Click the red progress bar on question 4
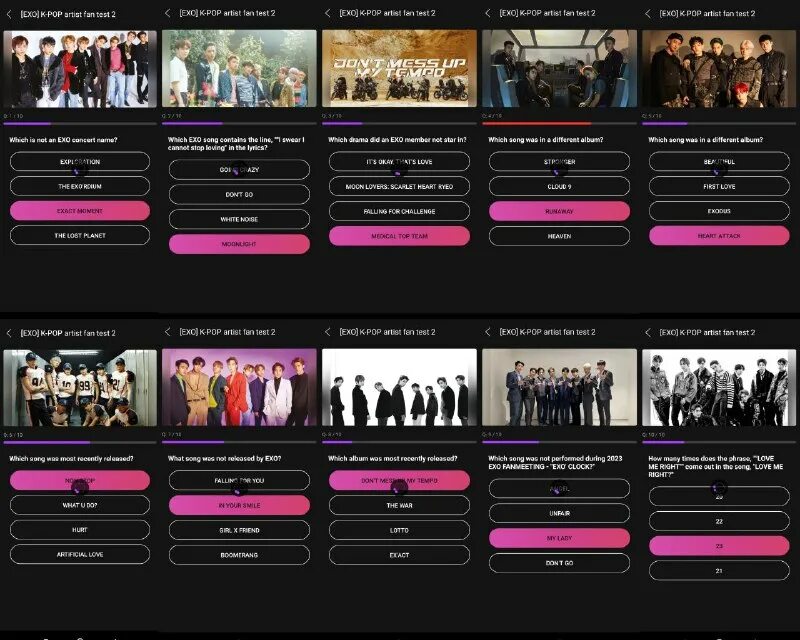Image resolution: width=800 pixels, height=640 pixels. pyautogui.click(x=537, y=124)
